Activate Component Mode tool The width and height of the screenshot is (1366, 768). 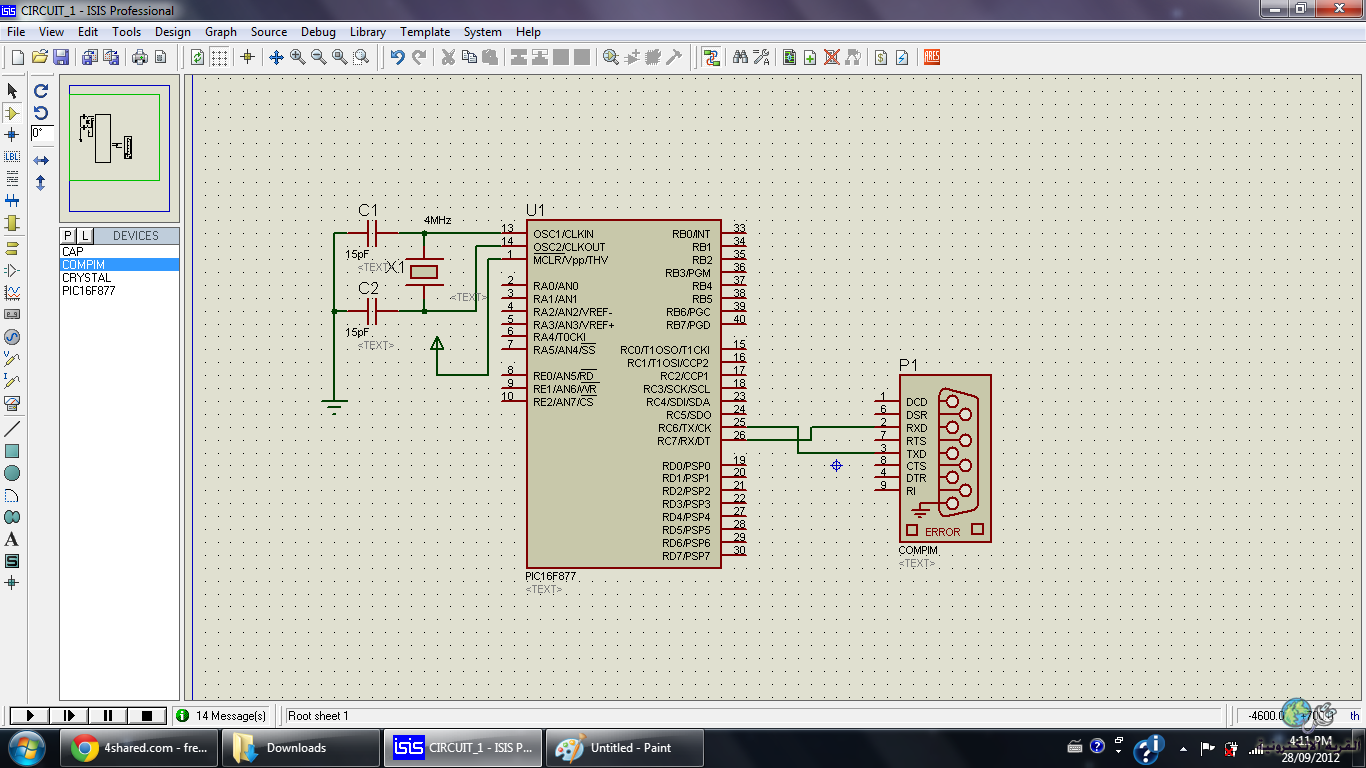[x=12, y=113]
